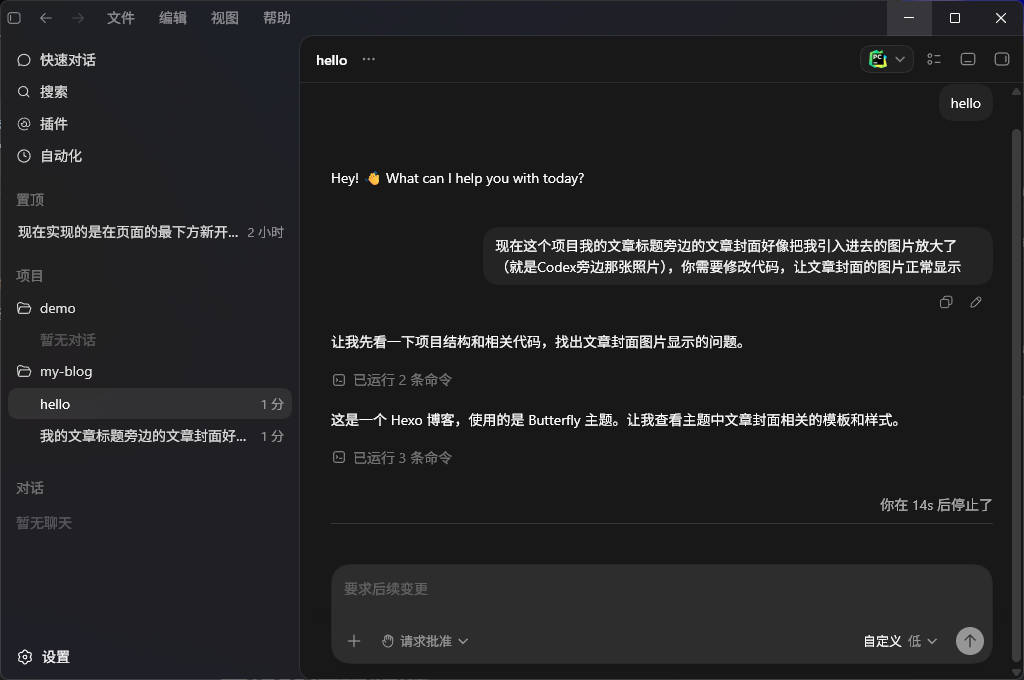
Task: Open the 编辑 menu
Action: point(173,18)
